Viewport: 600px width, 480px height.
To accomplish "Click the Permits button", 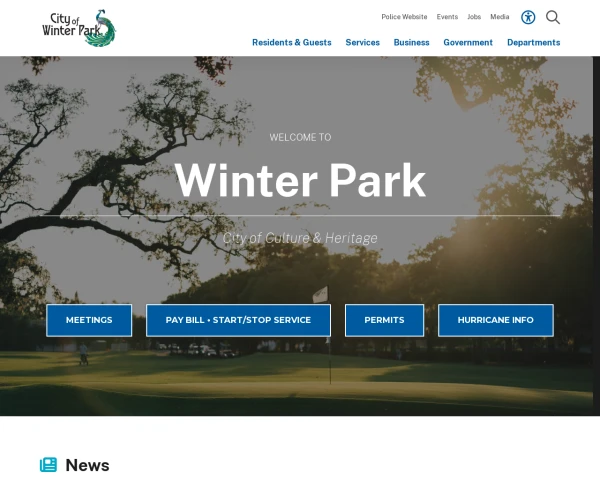I will (x=384, y=320).
